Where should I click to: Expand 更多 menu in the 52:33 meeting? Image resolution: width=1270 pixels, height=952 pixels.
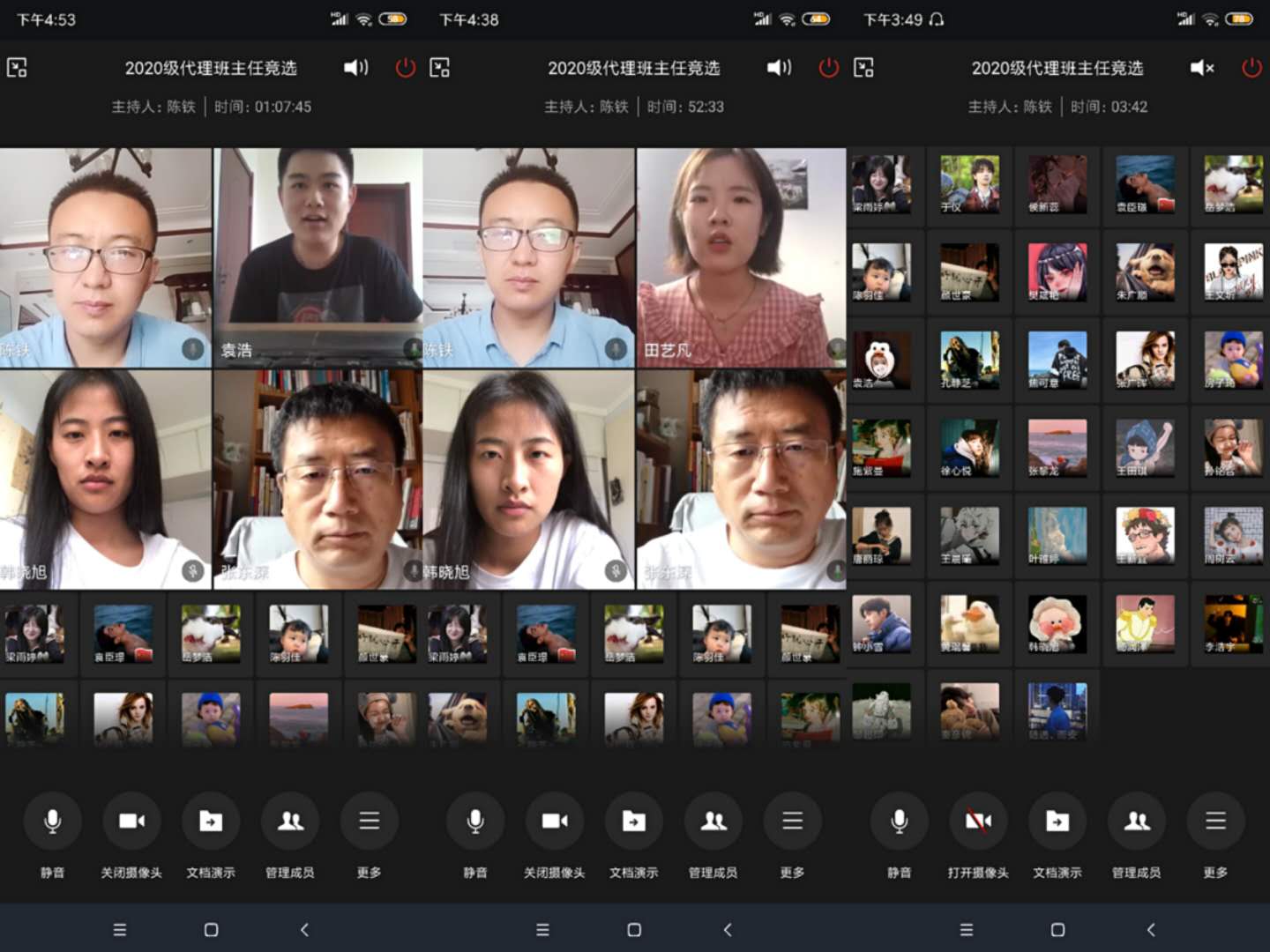click(792, 821)
